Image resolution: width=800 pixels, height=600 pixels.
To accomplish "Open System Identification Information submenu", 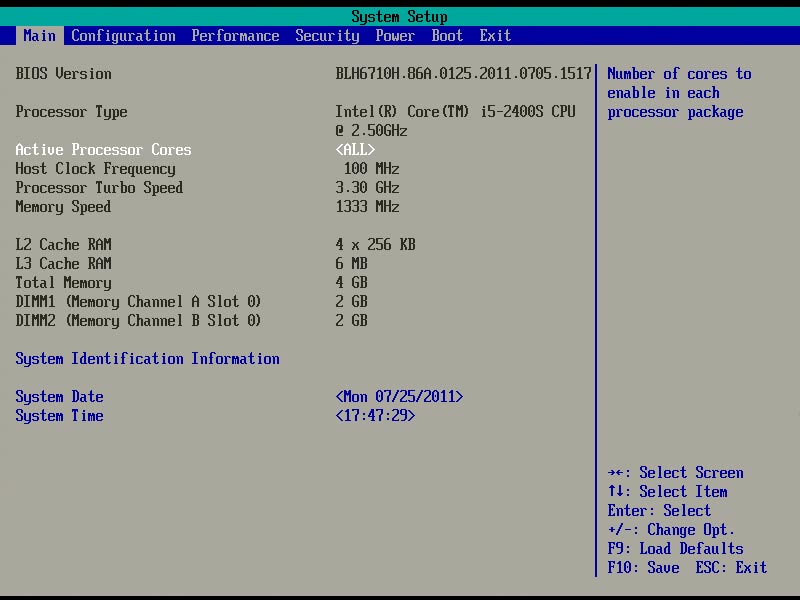I will click(x=147, y=359).
